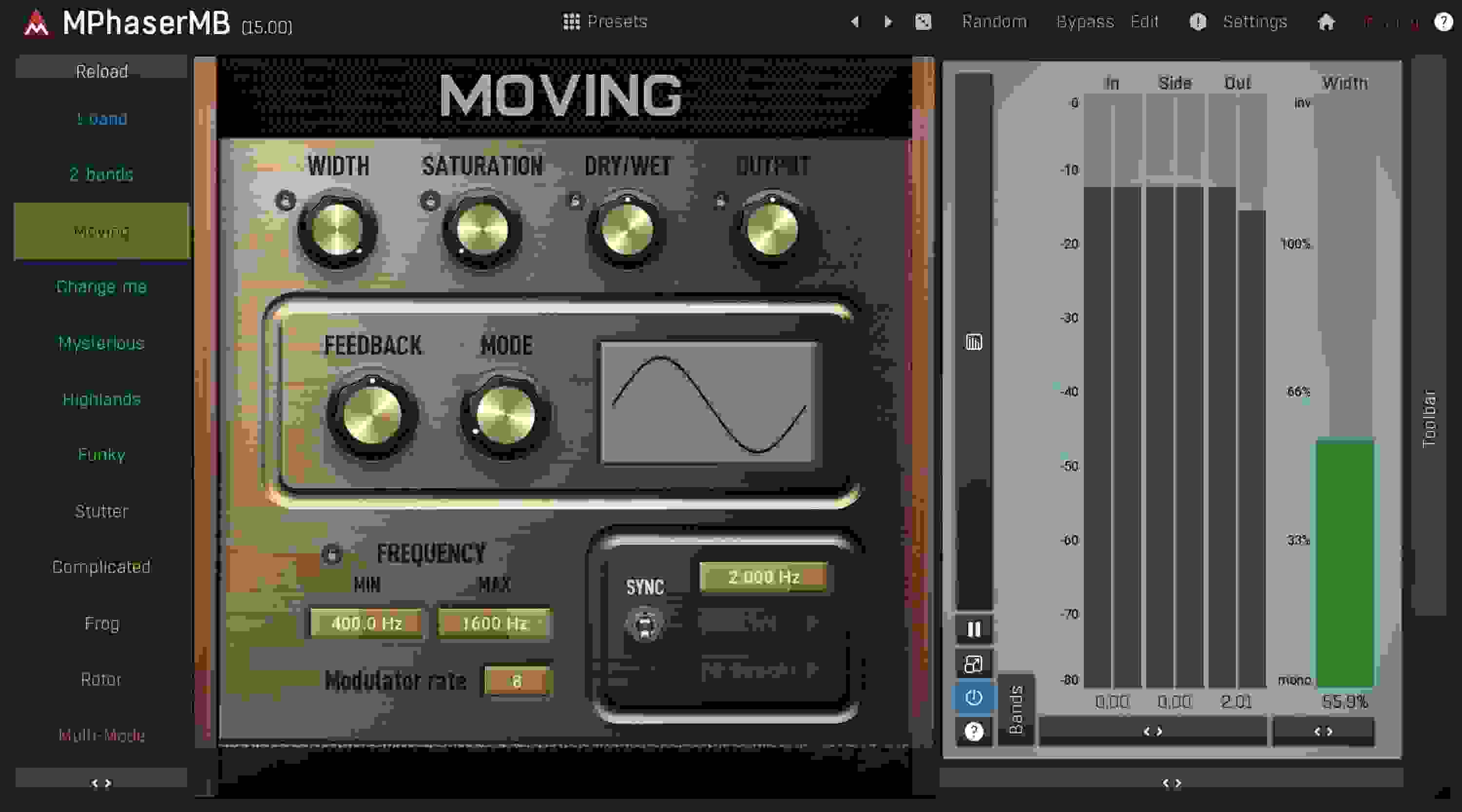The width and height of the screenshot is (1462, 812).
Task: Click the warning exclamation icon near Settings
Action: click(1198, 21)
